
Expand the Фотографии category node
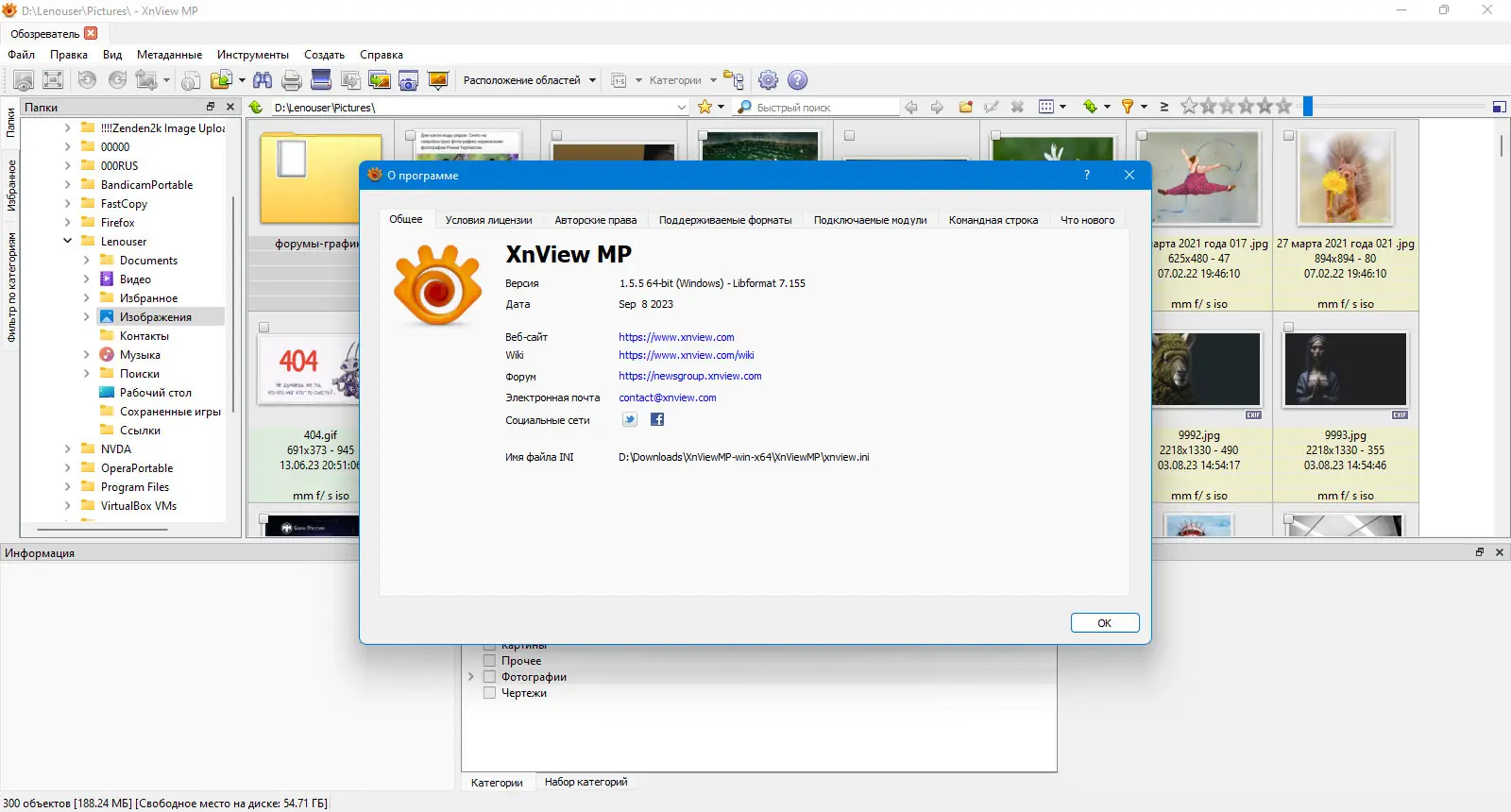coord(471,677)
